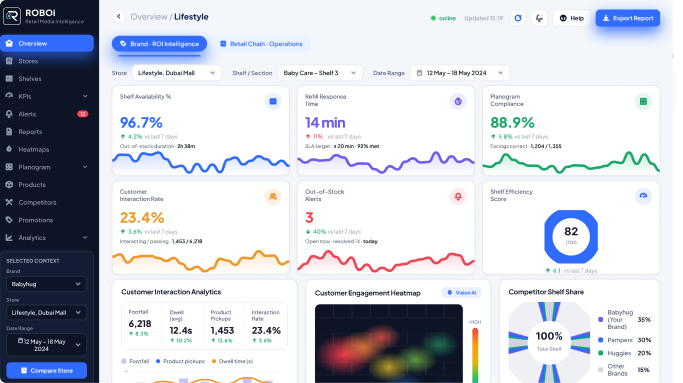The image size is (683, 383).
Task: Click the Shelf Availability card icon
Action: [273, 102]
